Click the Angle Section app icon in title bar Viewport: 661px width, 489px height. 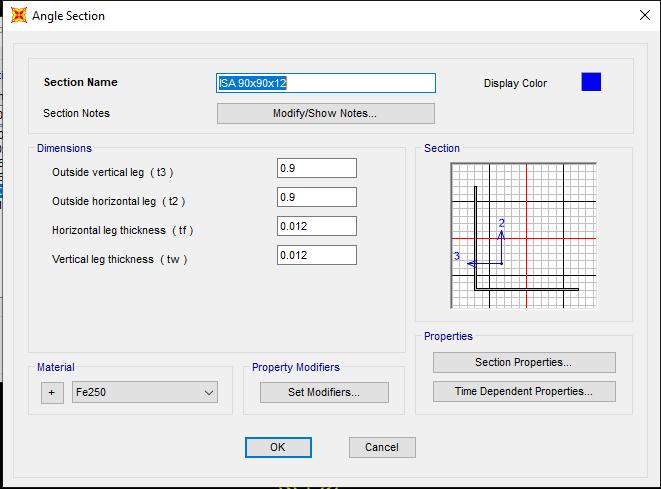point(18,15)
